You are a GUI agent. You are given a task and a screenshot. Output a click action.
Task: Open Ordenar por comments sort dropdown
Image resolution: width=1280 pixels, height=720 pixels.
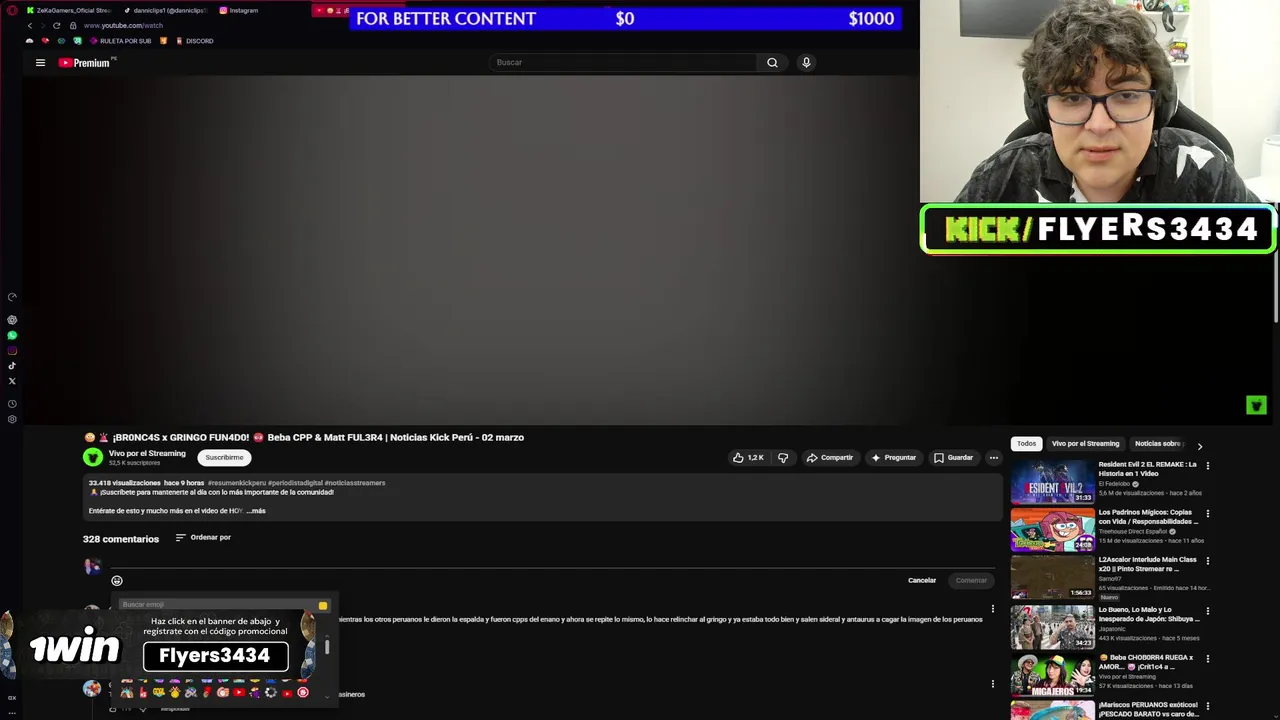coord(203,537)
